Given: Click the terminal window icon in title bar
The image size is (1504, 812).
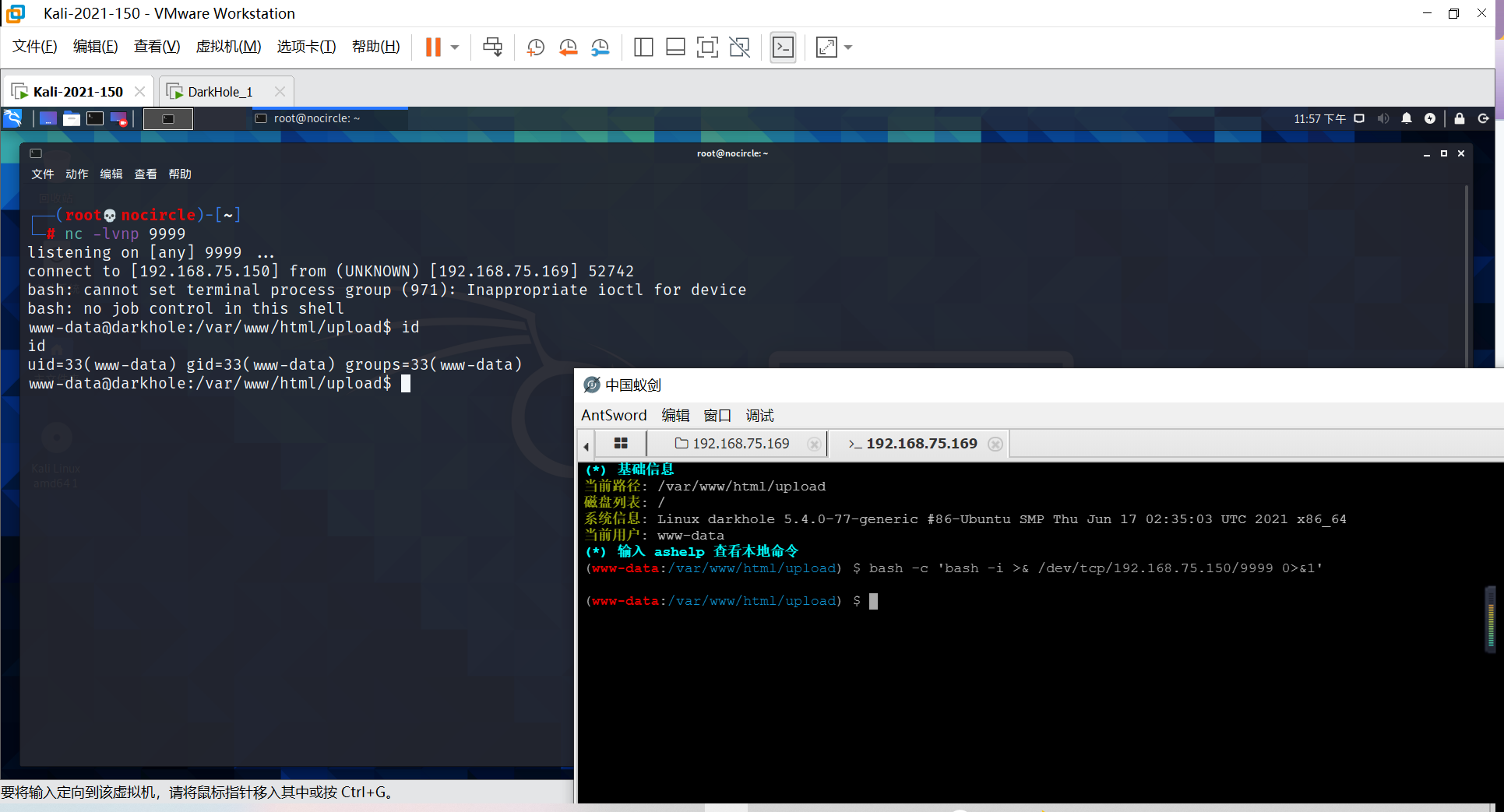Looking at the screenshot, I should pos(36,153).
